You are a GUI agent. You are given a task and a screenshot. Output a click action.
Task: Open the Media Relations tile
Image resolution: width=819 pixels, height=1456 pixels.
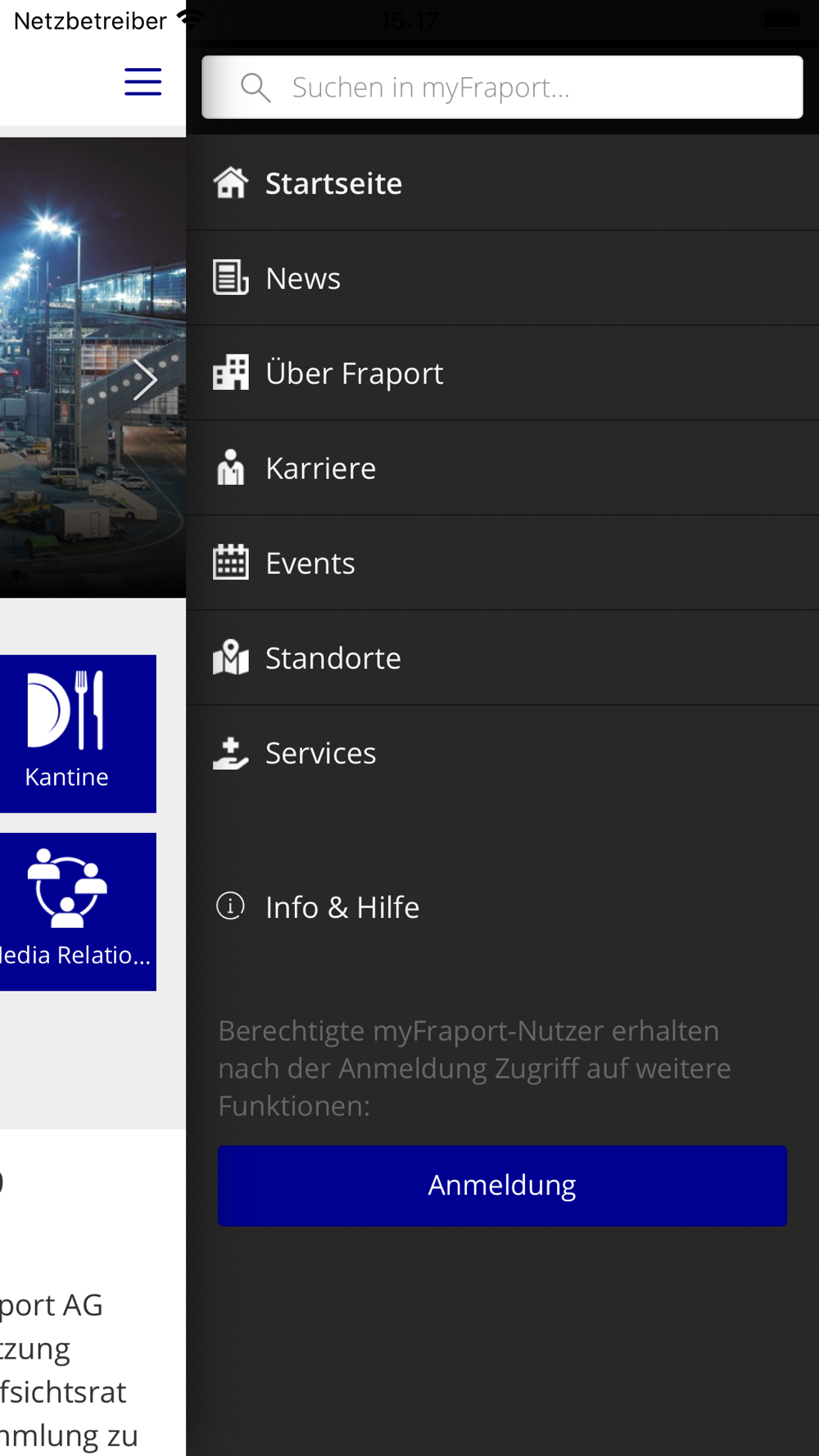[78, 911]
